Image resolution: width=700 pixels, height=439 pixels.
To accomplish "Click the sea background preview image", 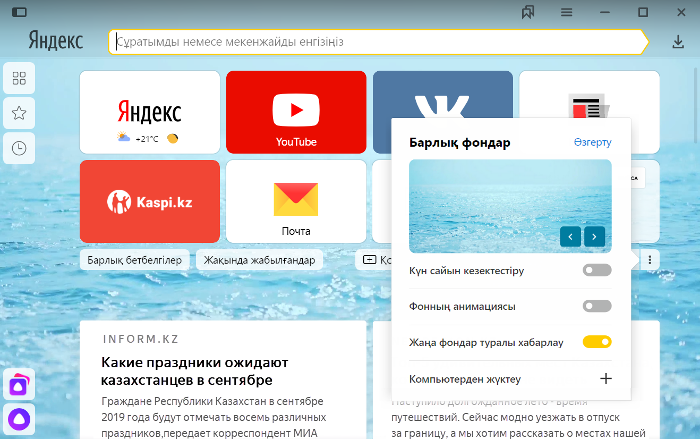I will [510, 206].
